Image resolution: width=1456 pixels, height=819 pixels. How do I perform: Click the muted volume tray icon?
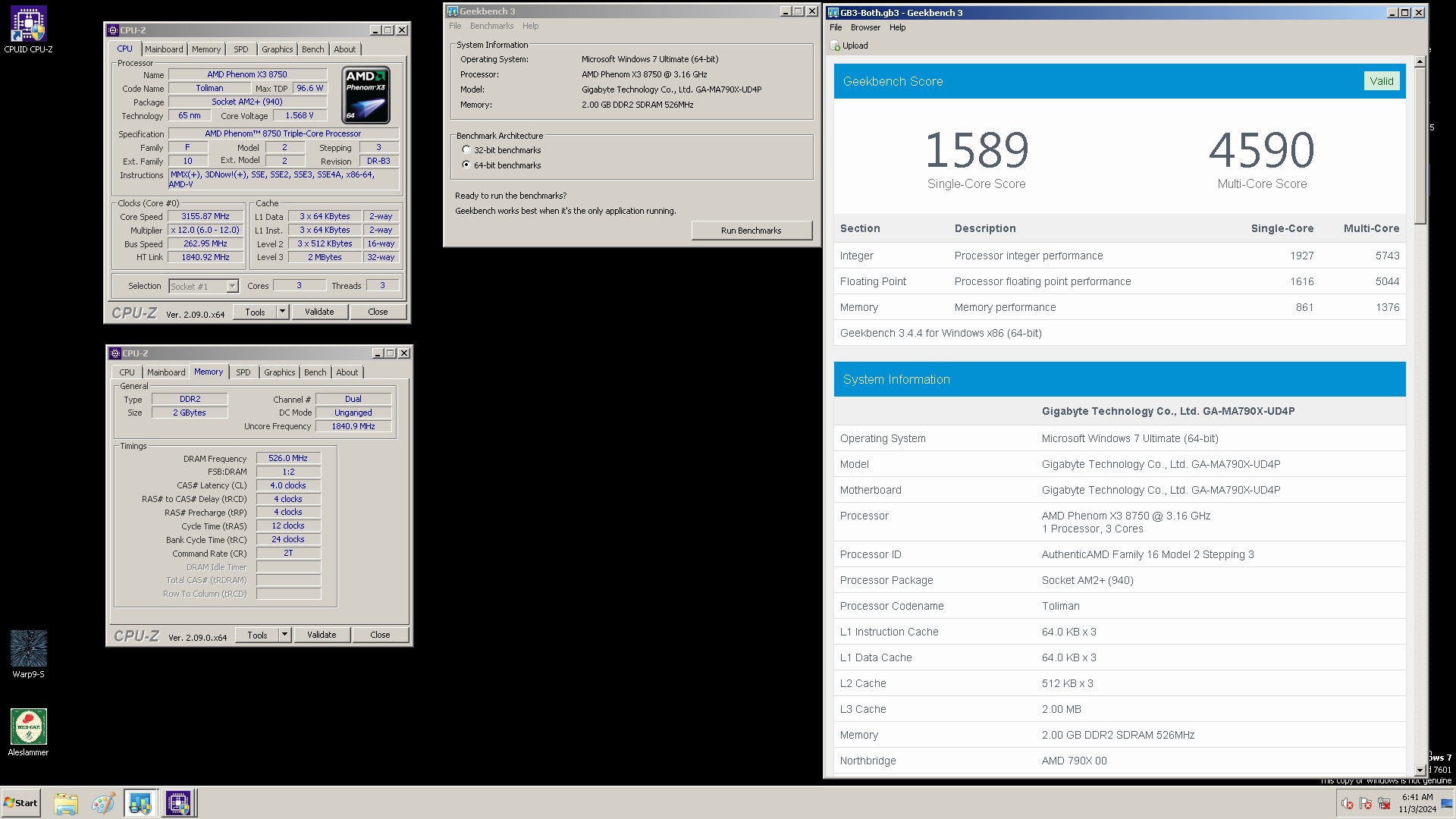pos(1347,803)
